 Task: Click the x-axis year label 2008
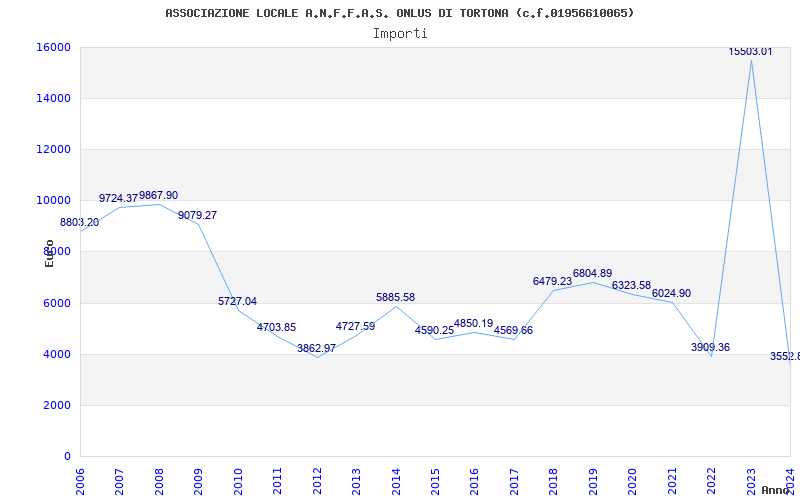coord(159,481)
